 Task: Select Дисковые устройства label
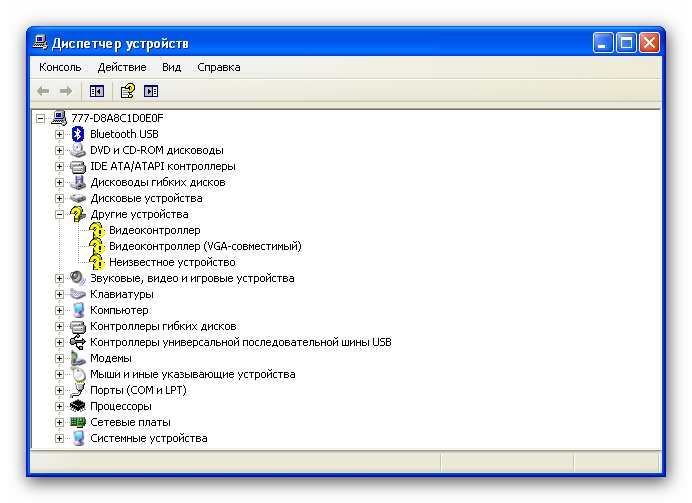pos(146,198)
